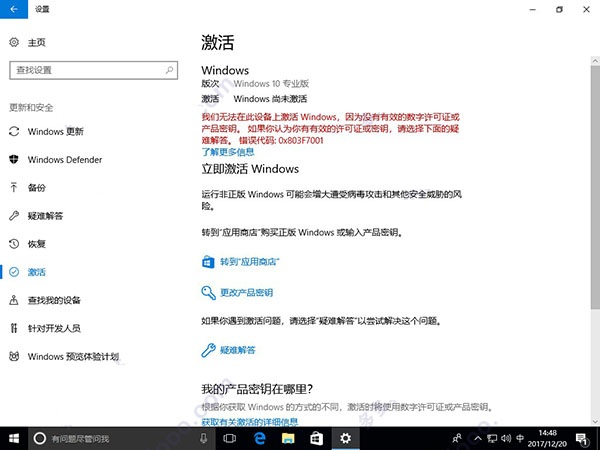Open Microsoft Store from taskbar
Image resolution: width=600 pixels, height=450 pixels.
click(316, 439)
